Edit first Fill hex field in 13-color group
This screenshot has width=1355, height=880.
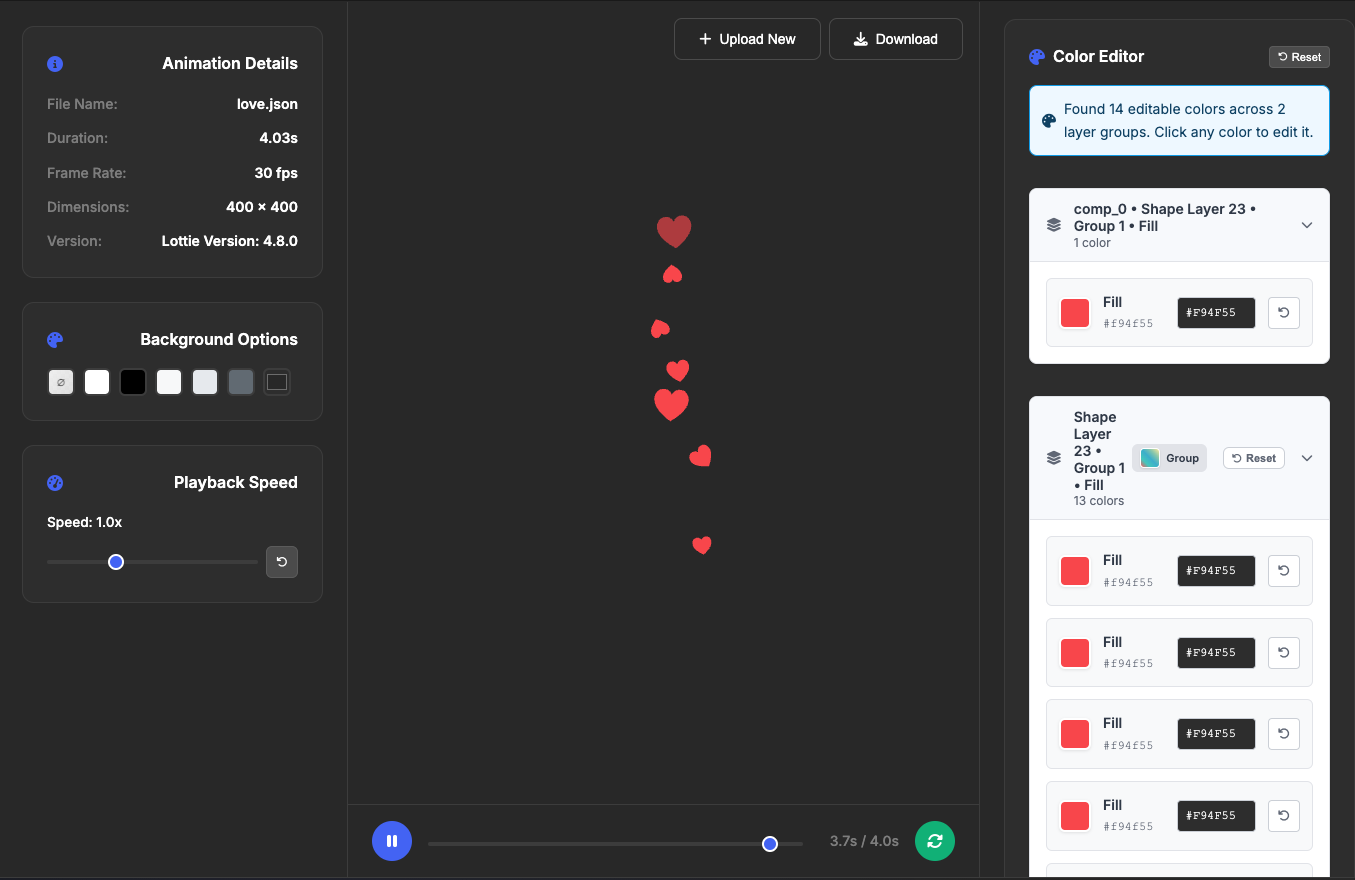[1216, 571]
